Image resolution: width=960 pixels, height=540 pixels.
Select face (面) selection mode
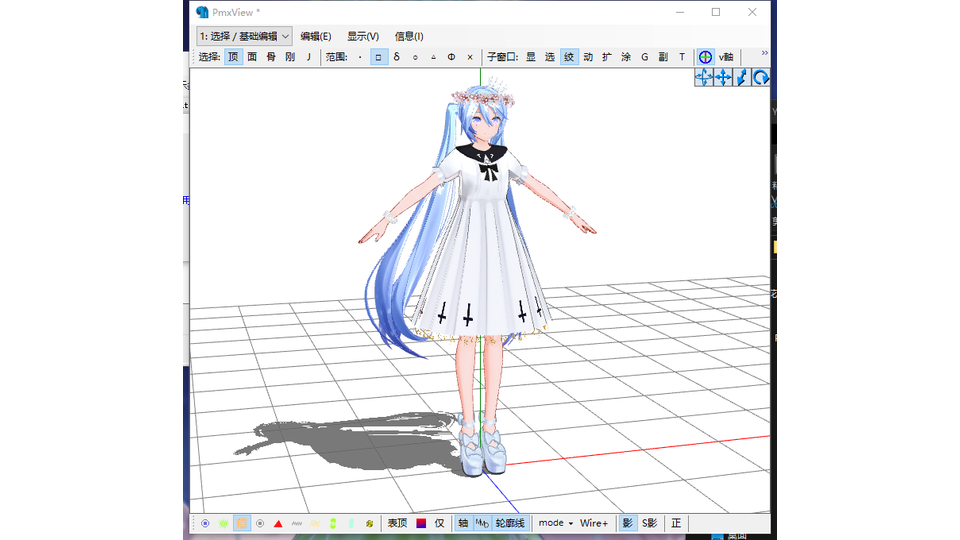(252, 57)
